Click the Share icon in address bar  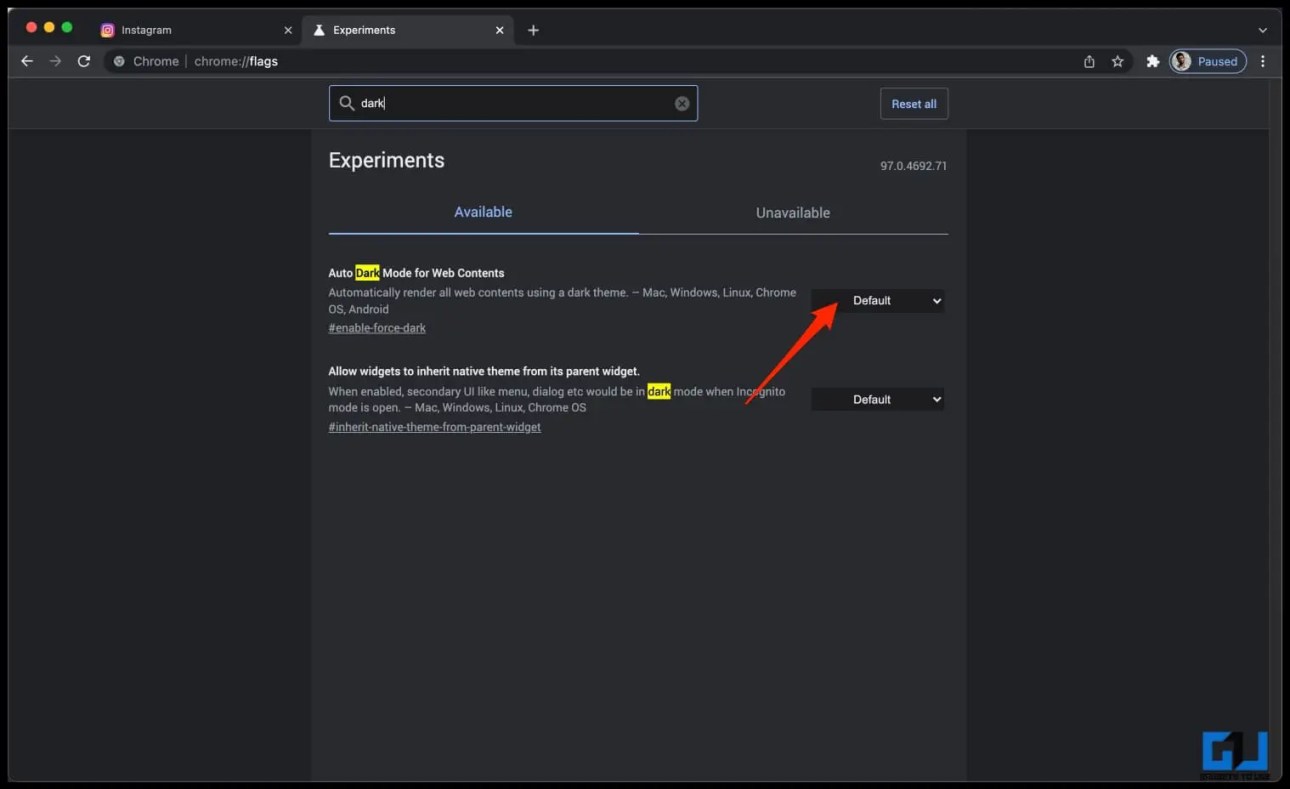tap(1089, 61)
